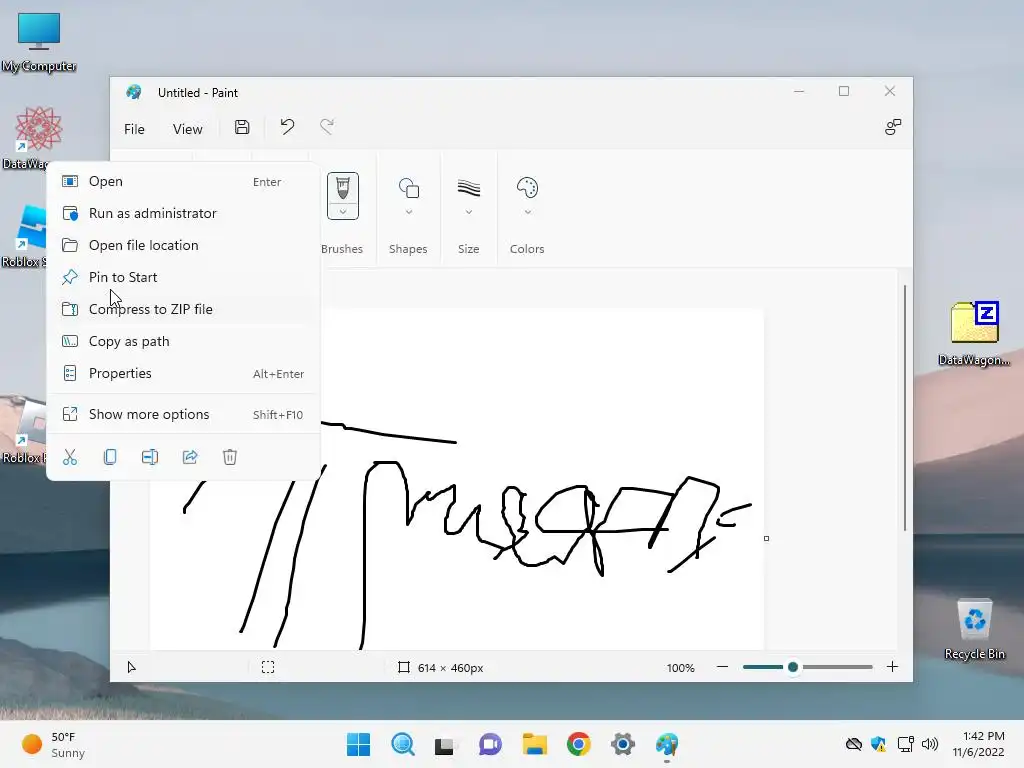Zoom in with the plus button

pos(892,667)
